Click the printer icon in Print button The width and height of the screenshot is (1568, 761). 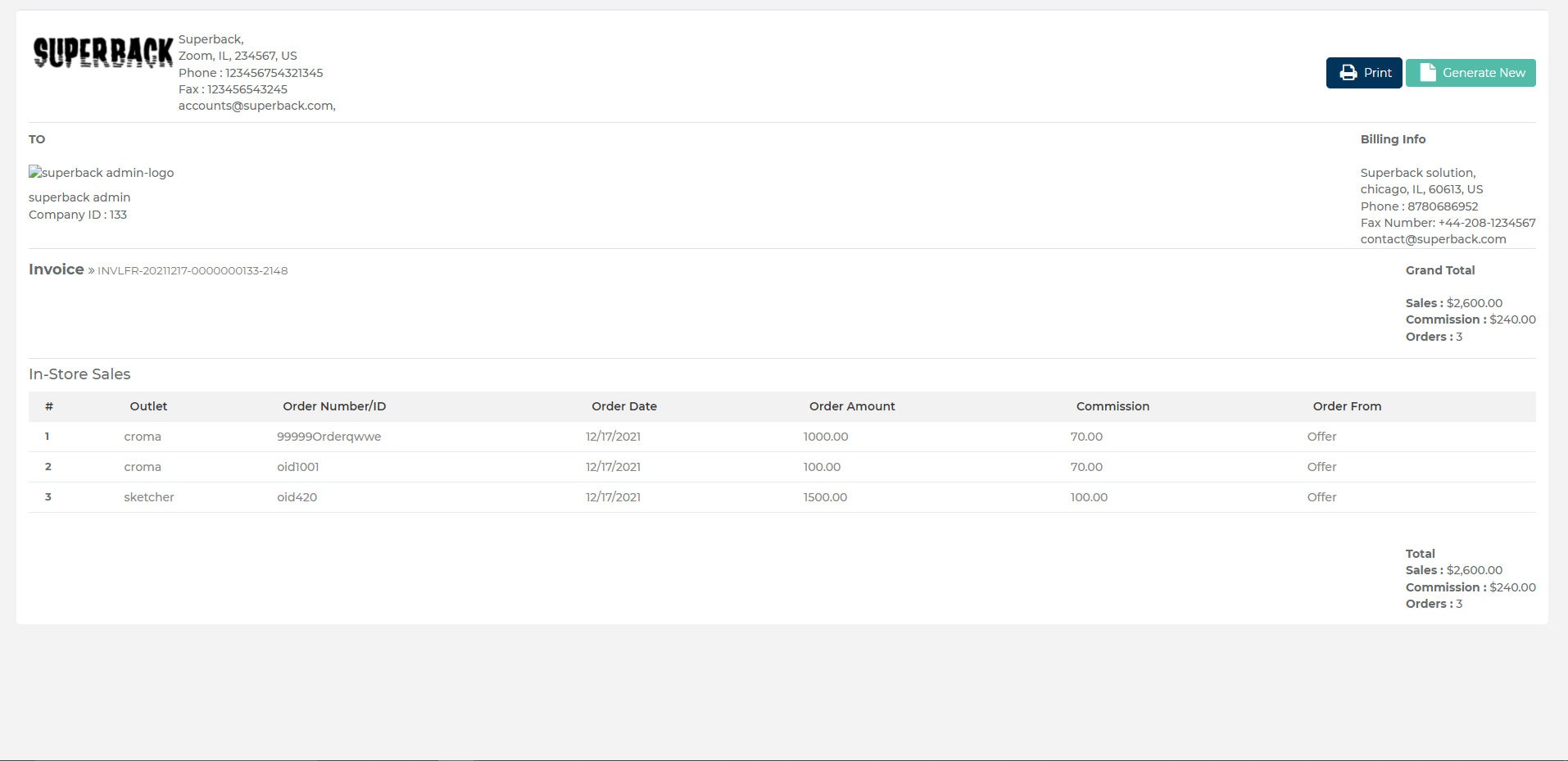(x=1348, y=73)
